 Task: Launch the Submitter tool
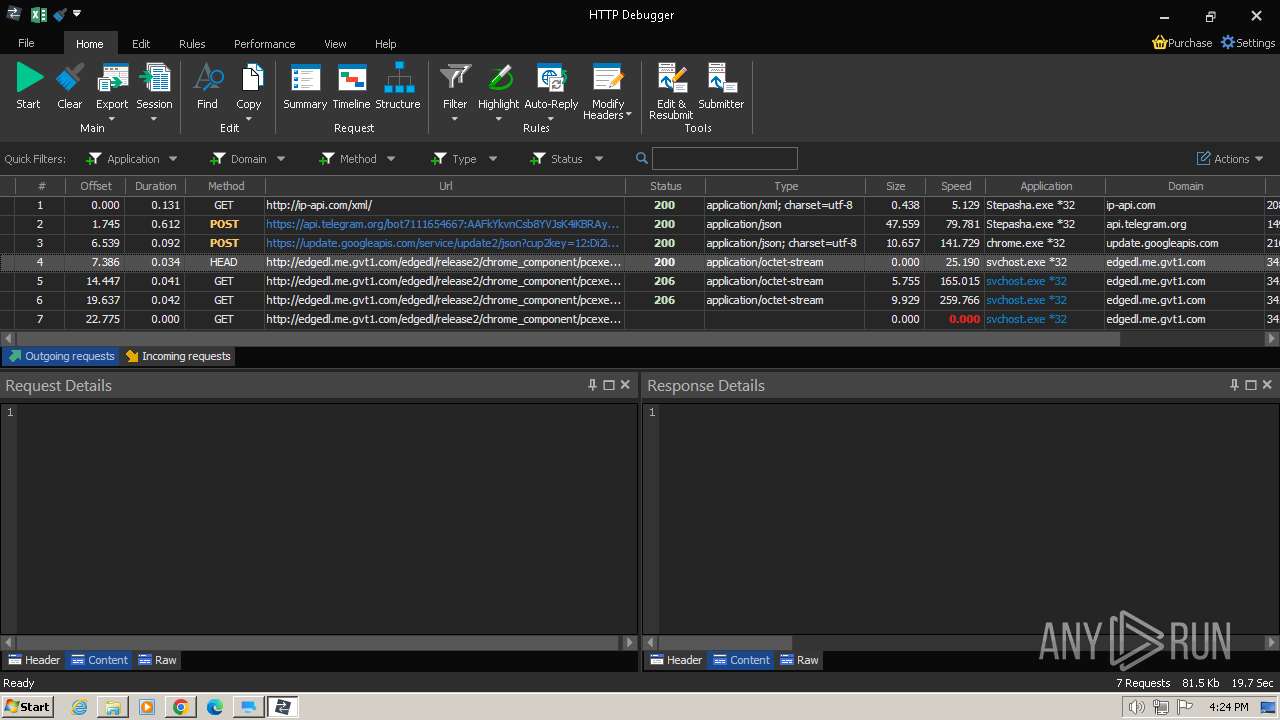click(721, 78)
